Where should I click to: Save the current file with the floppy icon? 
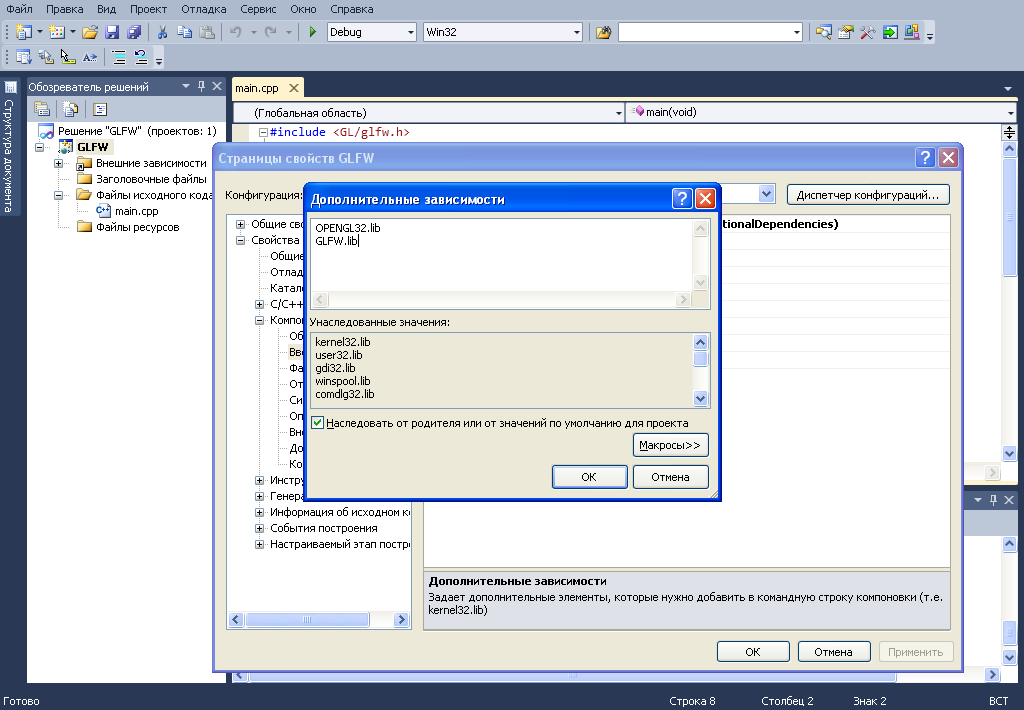(112, 32)
